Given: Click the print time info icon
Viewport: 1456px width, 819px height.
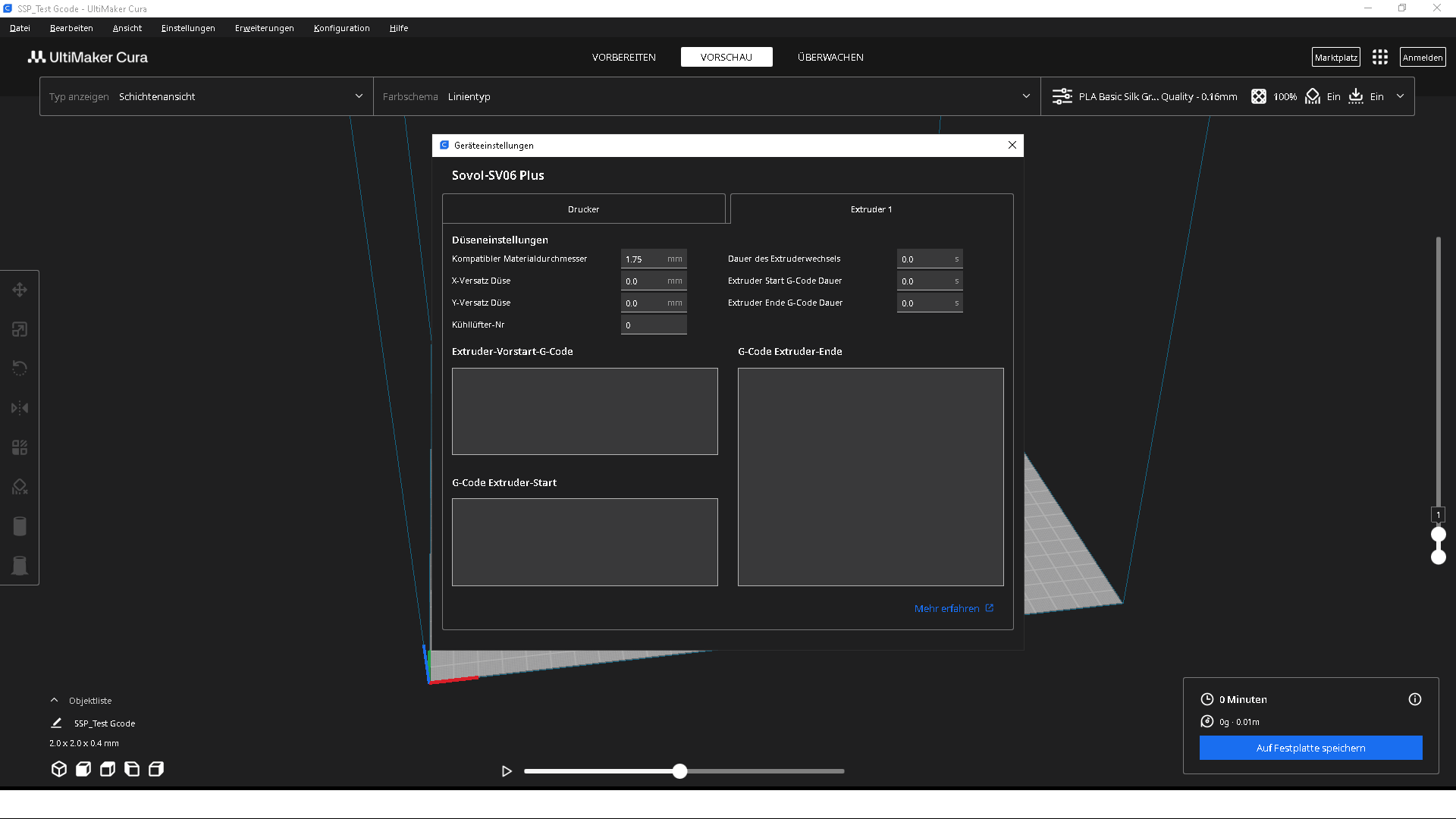Looking at the screenshot, I should coord(1414,699).
